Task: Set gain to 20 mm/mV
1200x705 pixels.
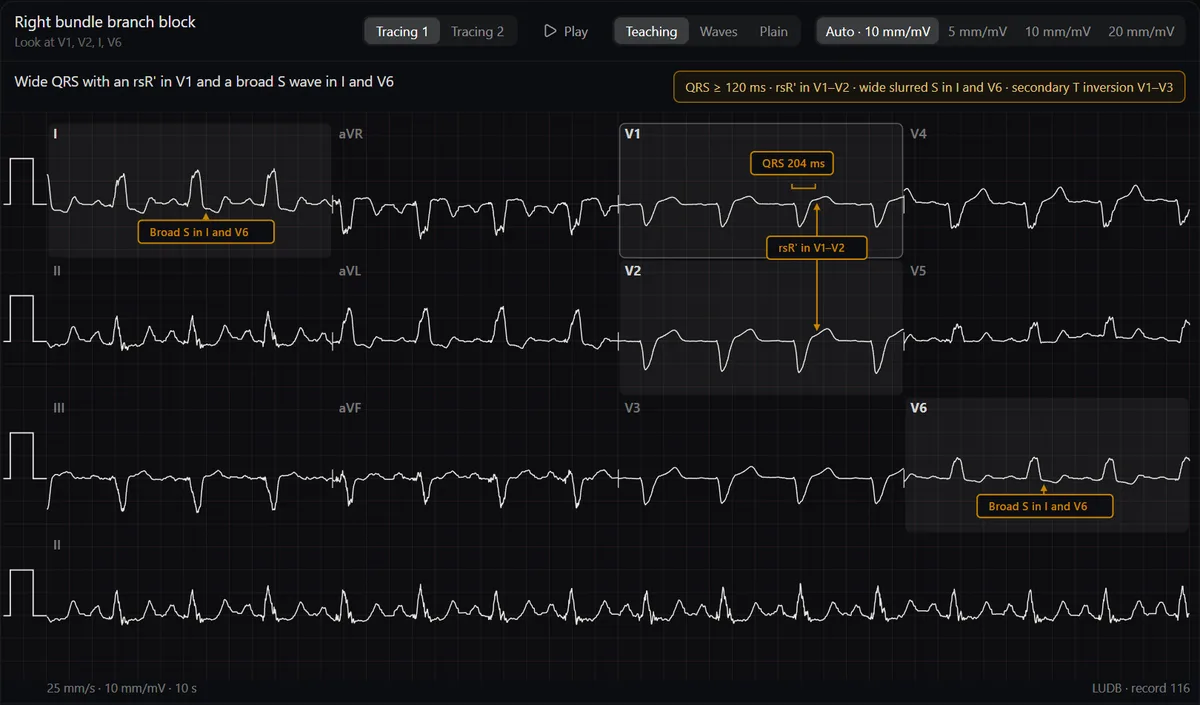Action: tap(1141, 31)
